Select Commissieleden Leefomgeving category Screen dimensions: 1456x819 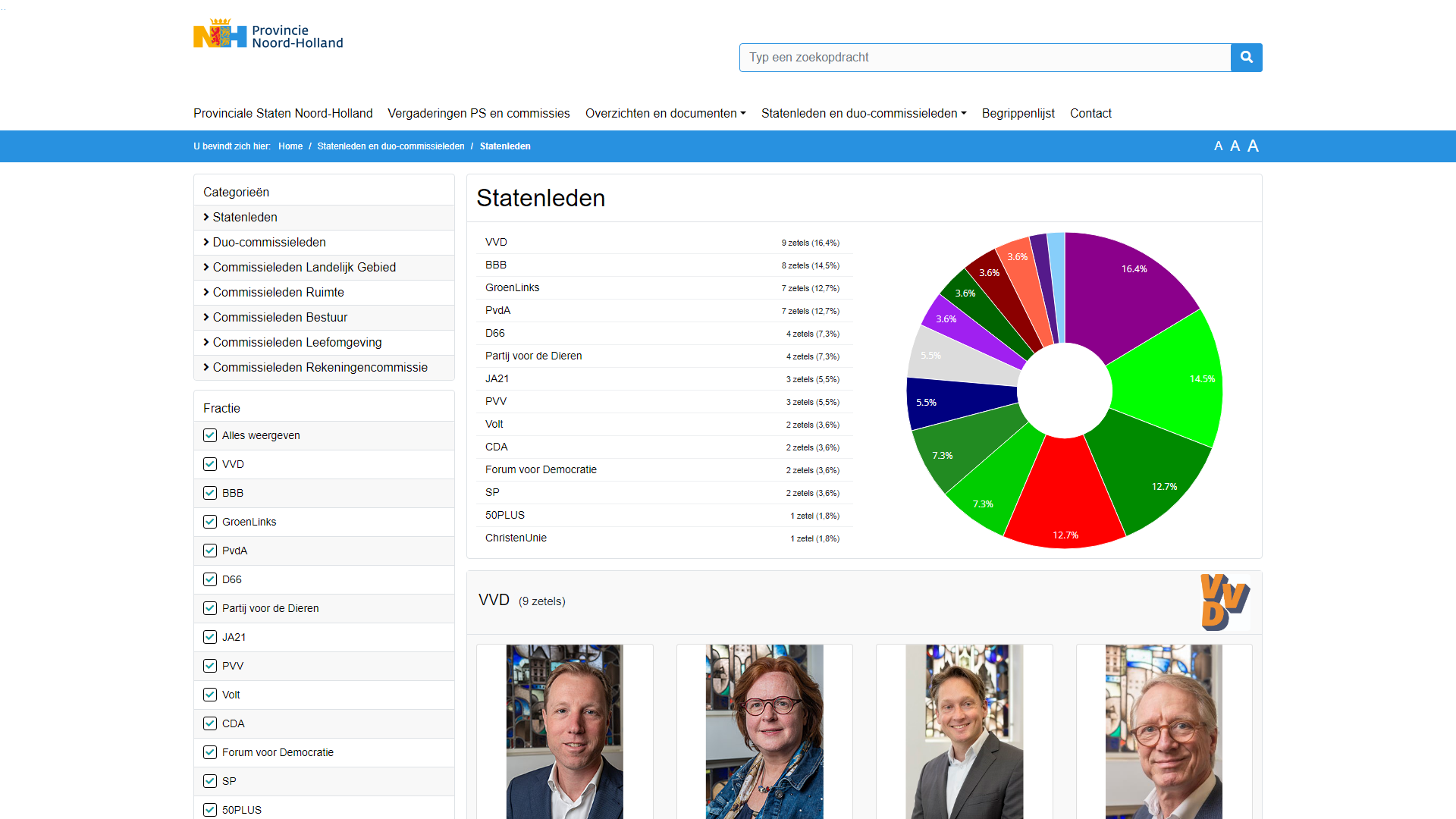(x=324, y=343)
